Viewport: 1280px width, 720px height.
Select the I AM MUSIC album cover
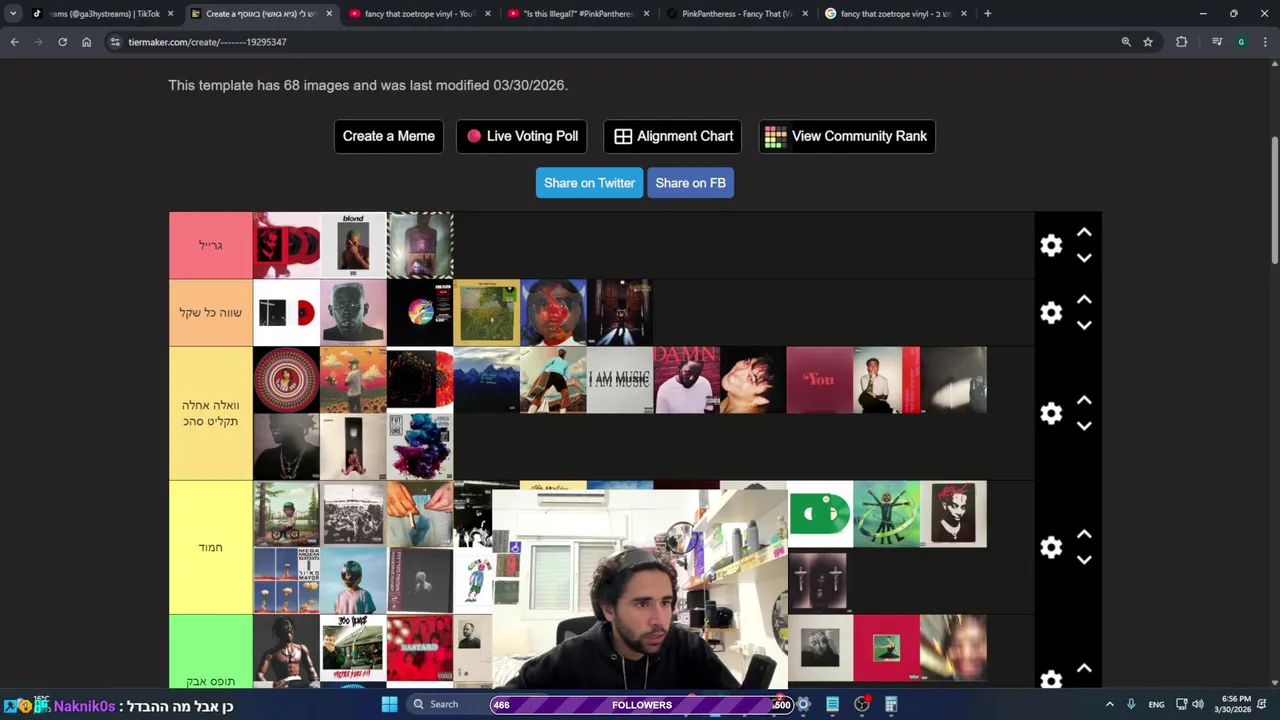coord(619,380)
